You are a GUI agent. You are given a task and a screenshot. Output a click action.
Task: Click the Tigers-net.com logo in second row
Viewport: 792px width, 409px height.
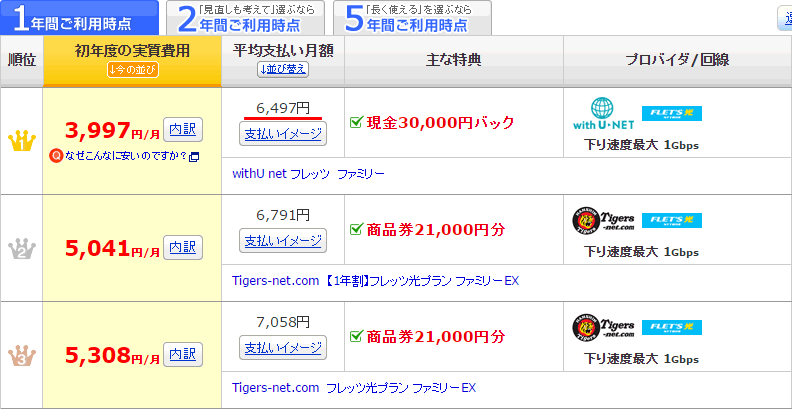click(x=603, y=221)
